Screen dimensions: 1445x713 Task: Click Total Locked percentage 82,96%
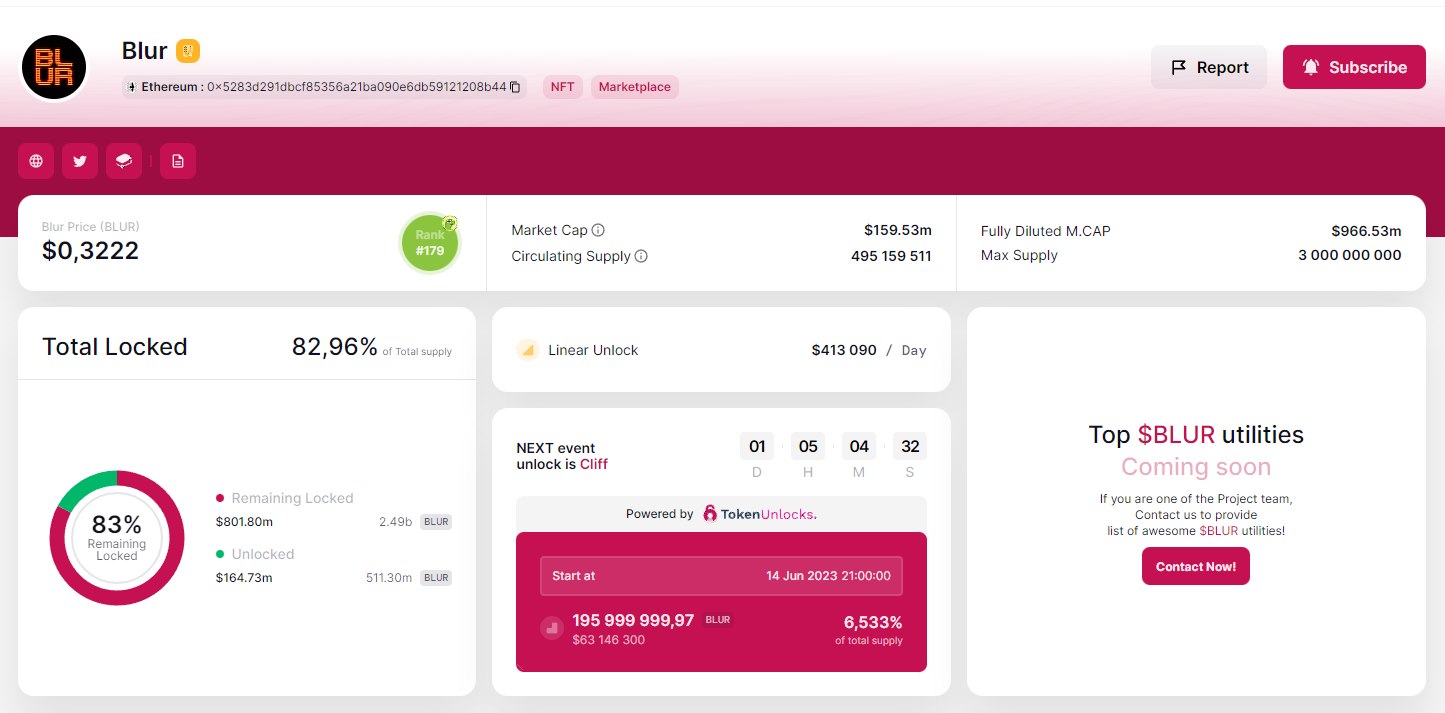pyautogui.click(x=335, y=347)
